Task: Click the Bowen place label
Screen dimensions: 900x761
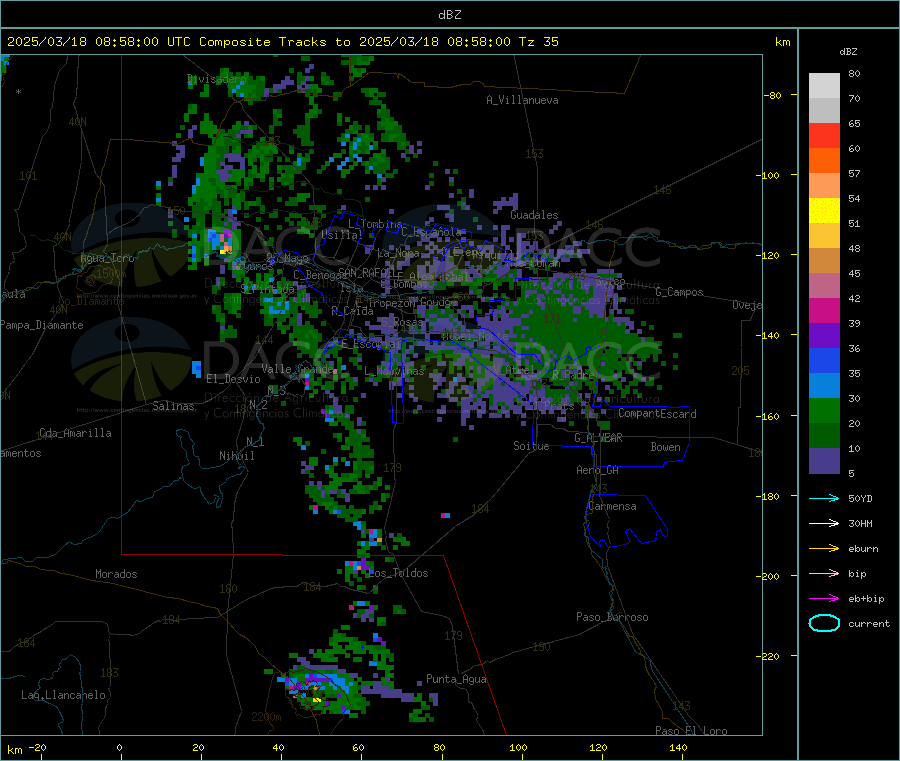Action: coord(665,446)
